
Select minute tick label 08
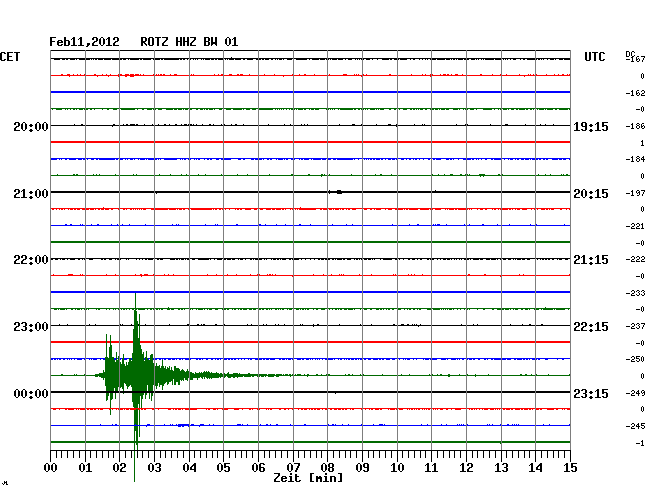tap(327, 468)
